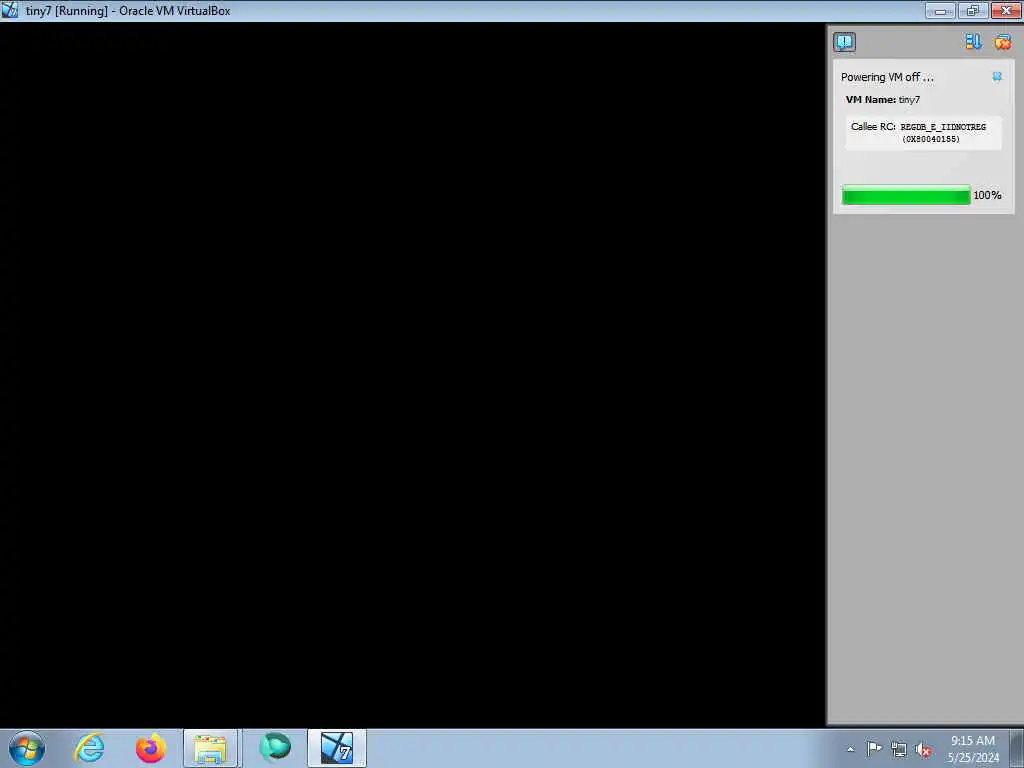Open the Windows Start menu orb
This screenshot has height=768, width=1024.
(27, 748)
